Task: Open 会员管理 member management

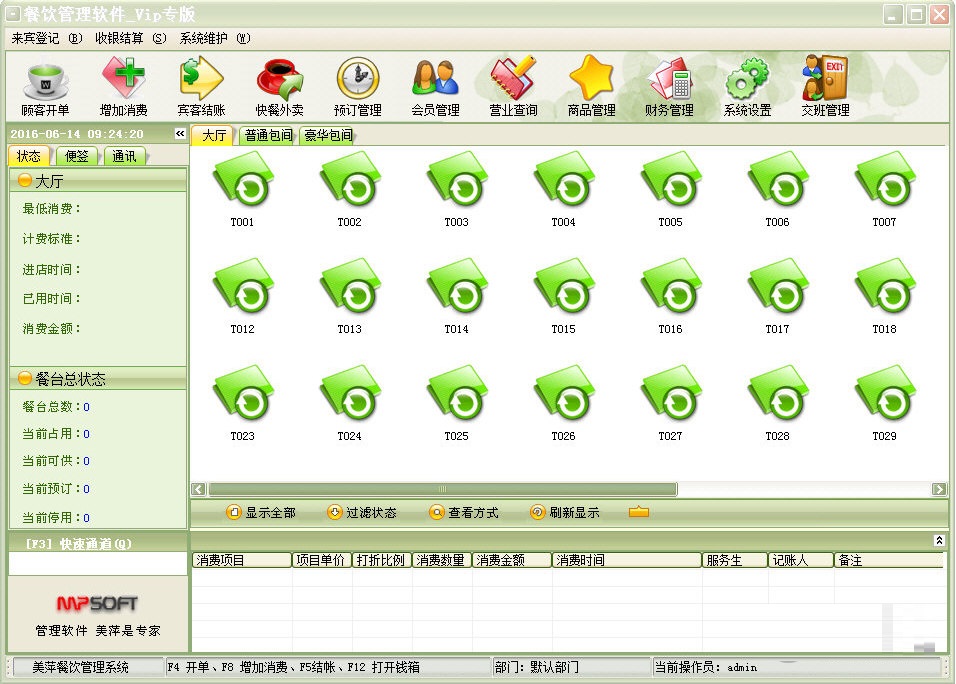Action: click(434, 87)
